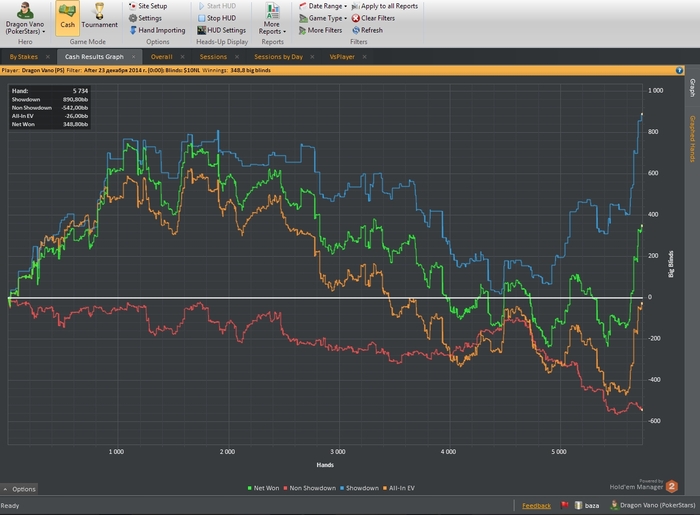Screen dimensions: 700x515
Task: Open Hand Importing
Action: [157, 30]
